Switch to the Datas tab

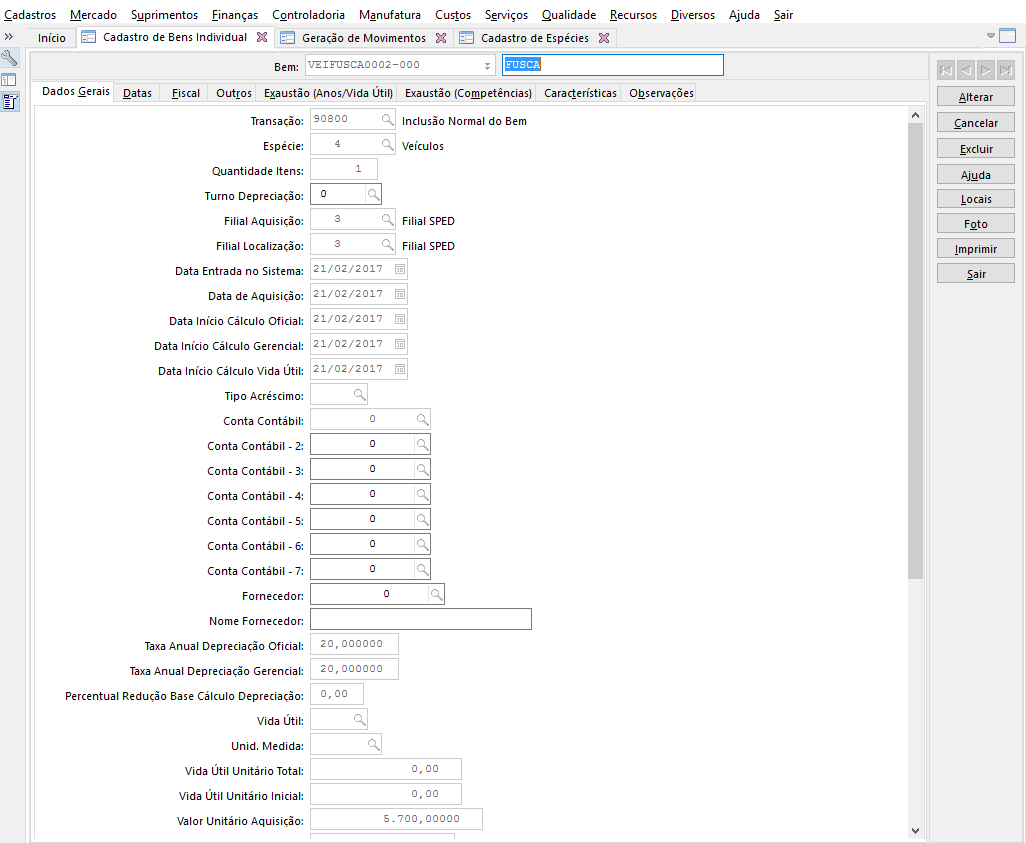click(x=137, y=93)
